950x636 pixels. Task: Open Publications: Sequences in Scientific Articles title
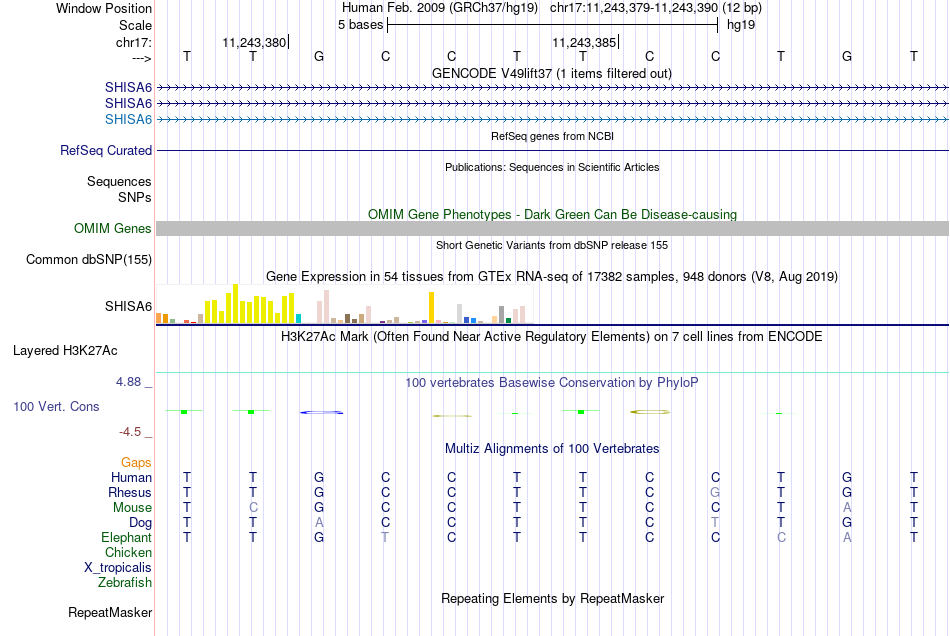(552, 167)
